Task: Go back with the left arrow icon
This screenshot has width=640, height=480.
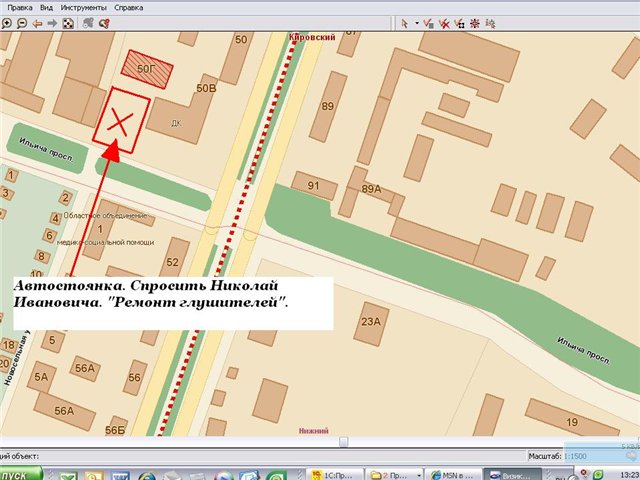Action: 37,22
